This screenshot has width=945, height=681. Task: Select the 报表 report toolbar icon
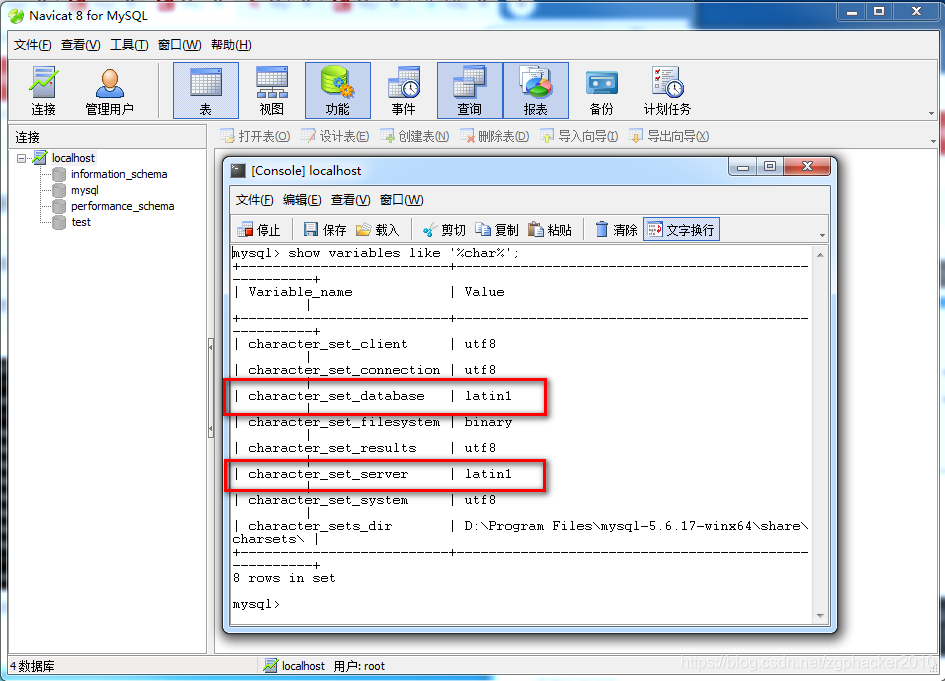coord(535,91)
